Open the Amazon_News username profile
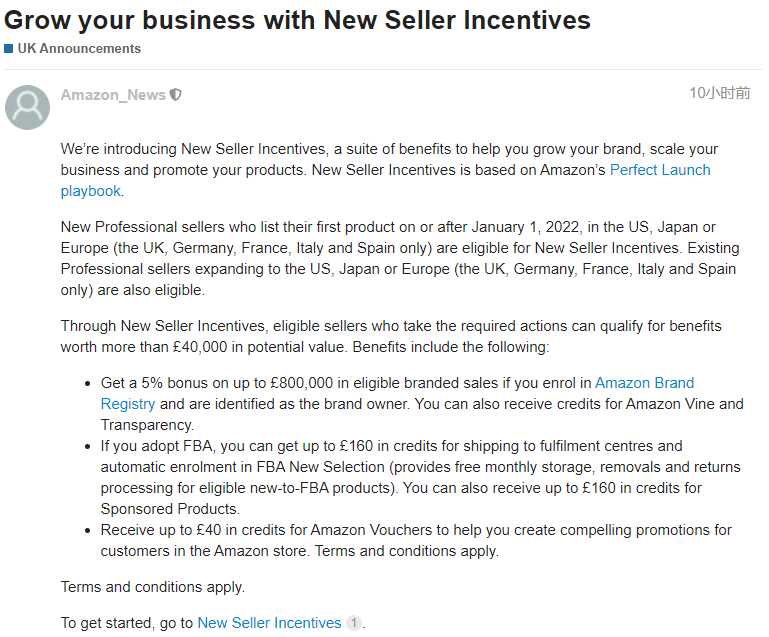 (x=113, y=95)
